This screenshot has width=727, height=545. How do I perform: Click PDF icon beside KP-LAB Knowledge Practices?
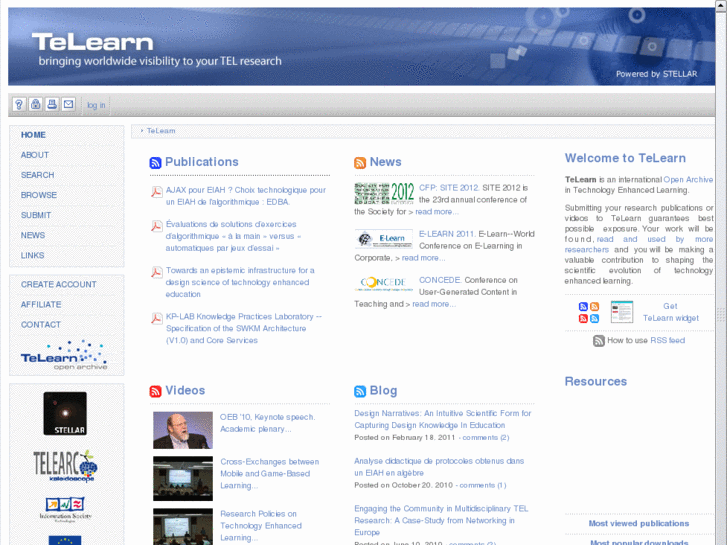pos(157,318)
